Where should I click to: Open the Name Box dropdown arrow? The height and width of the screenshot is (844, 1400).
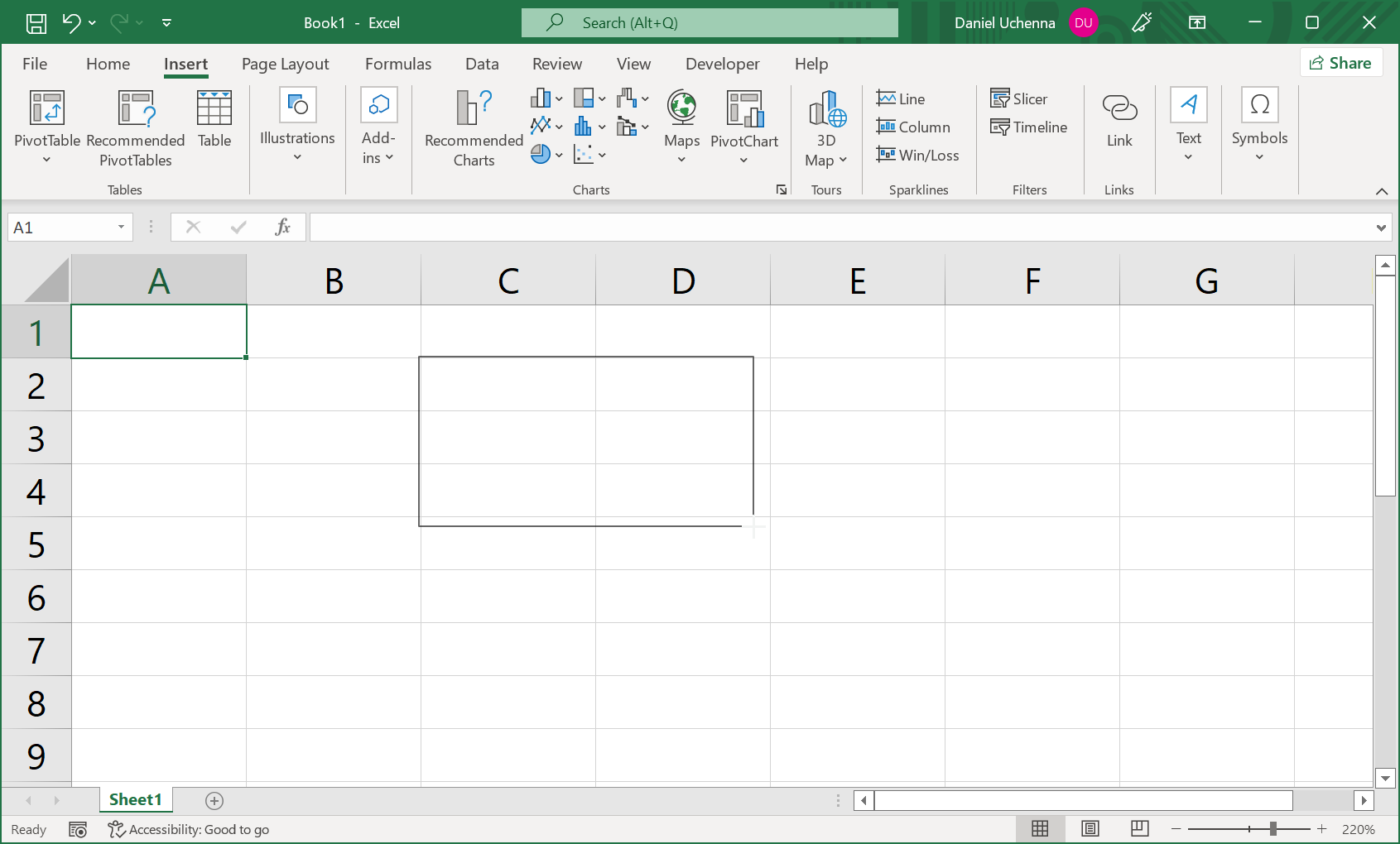click(121, 228)
